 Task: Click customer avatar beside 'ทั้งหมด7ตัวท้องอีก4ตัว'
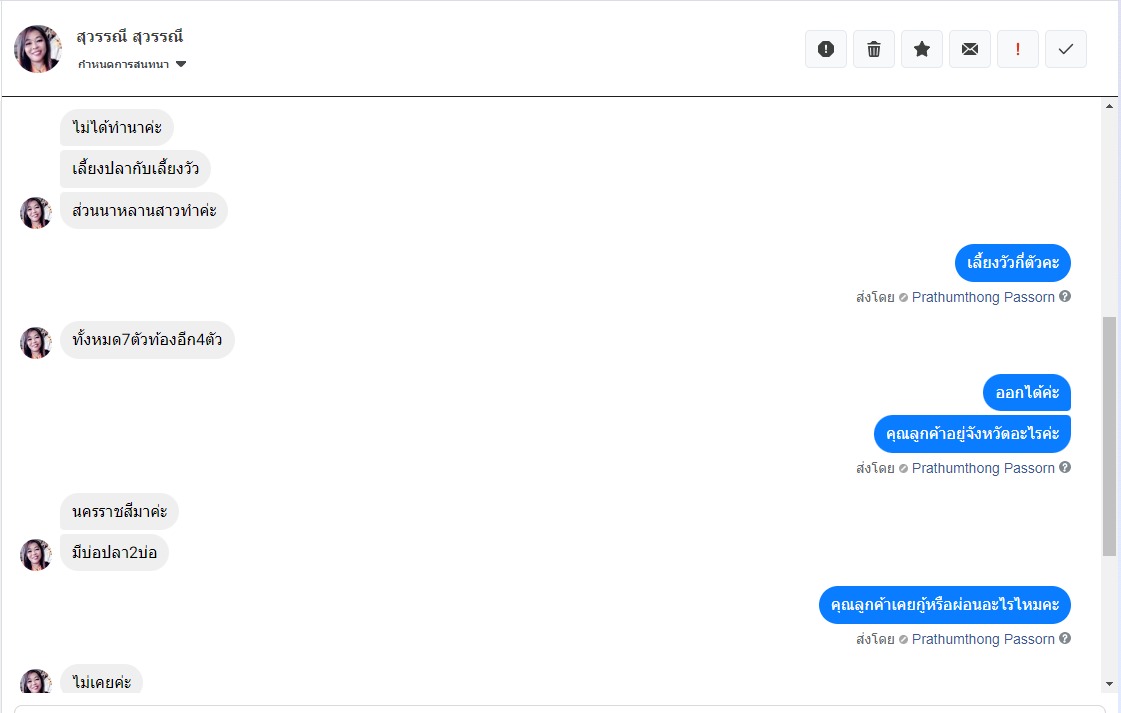click(36, 342)
